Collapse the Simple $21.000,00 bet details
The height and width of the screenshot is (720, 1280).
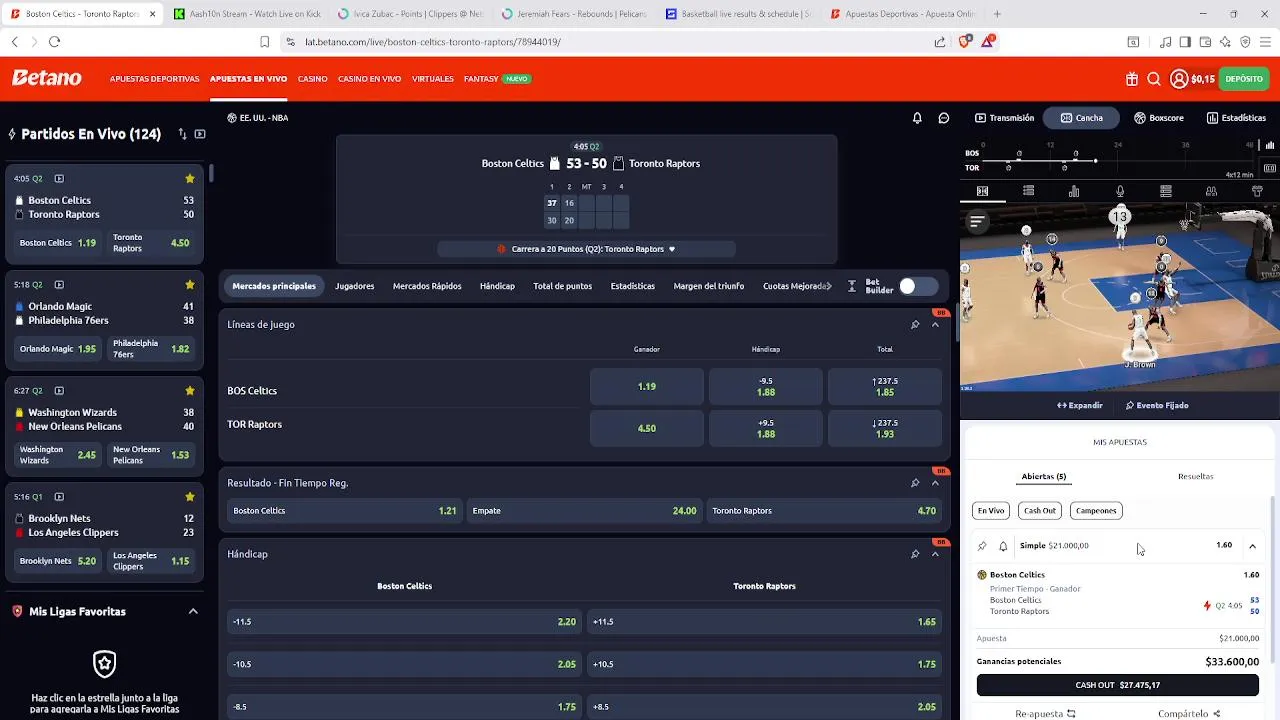(x=1252, y=546)
